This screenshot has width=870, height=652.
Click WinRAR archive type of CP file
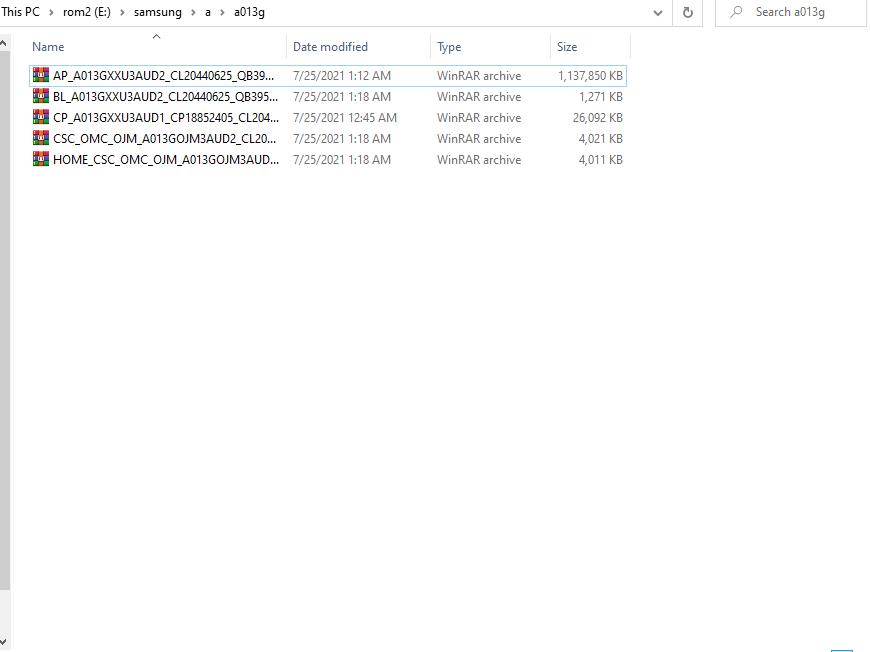[x=479, y=118]
